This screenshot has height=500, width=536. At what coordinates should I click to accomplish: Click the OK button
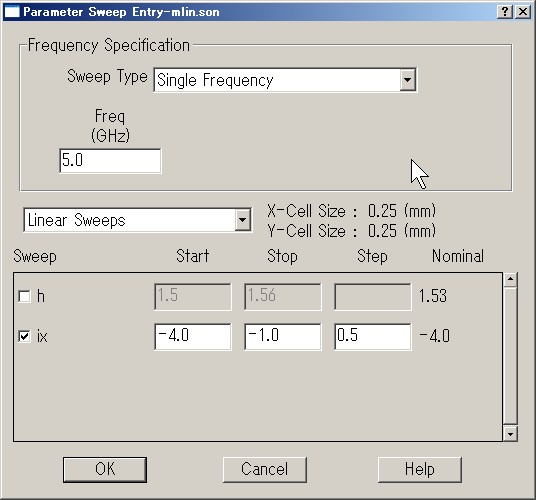[x=105, y=470]
